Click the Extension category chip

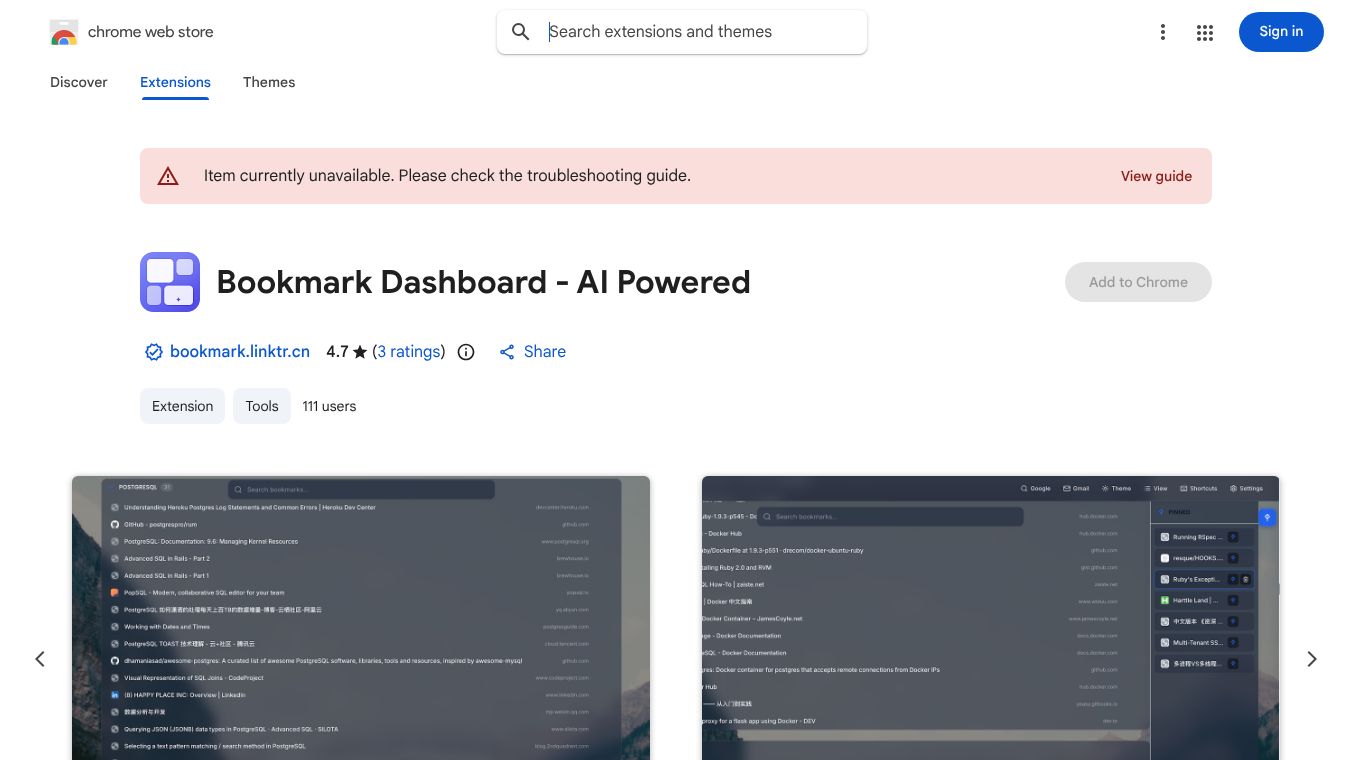tap(182, 406)
